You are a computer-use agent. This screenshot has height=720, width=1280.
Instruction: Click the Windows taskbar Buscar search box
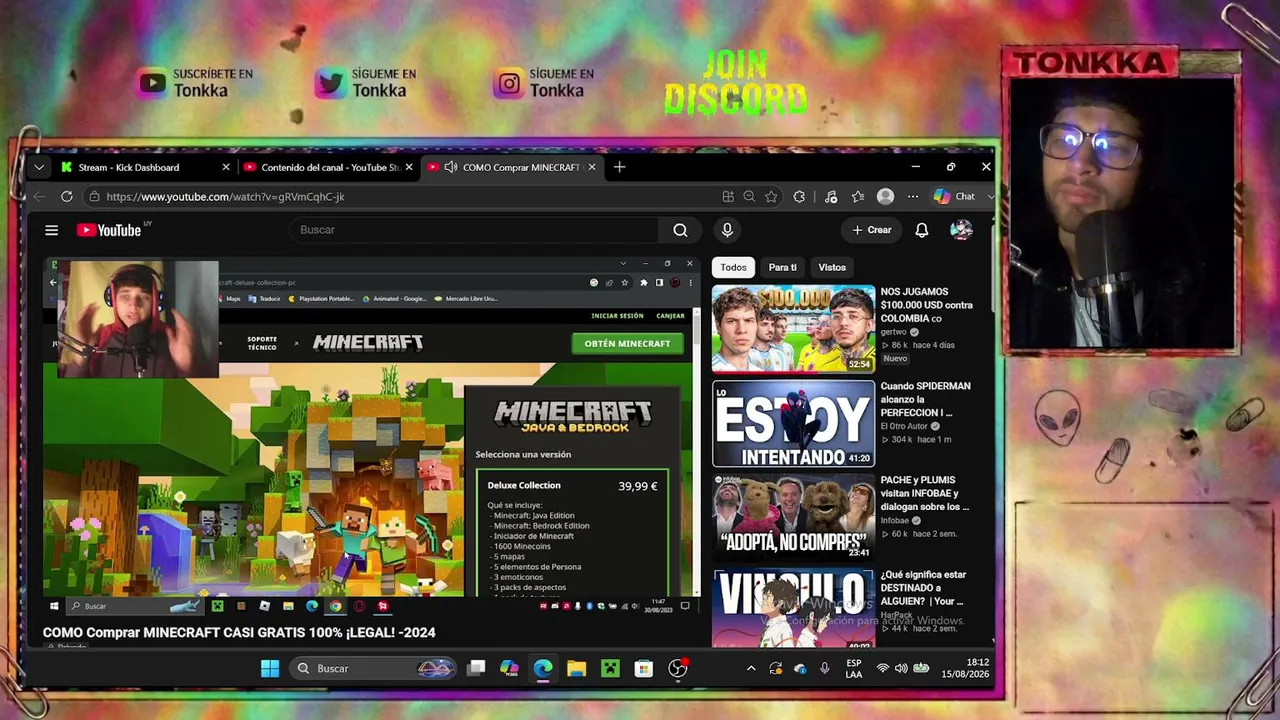click(x=373, y=668)
